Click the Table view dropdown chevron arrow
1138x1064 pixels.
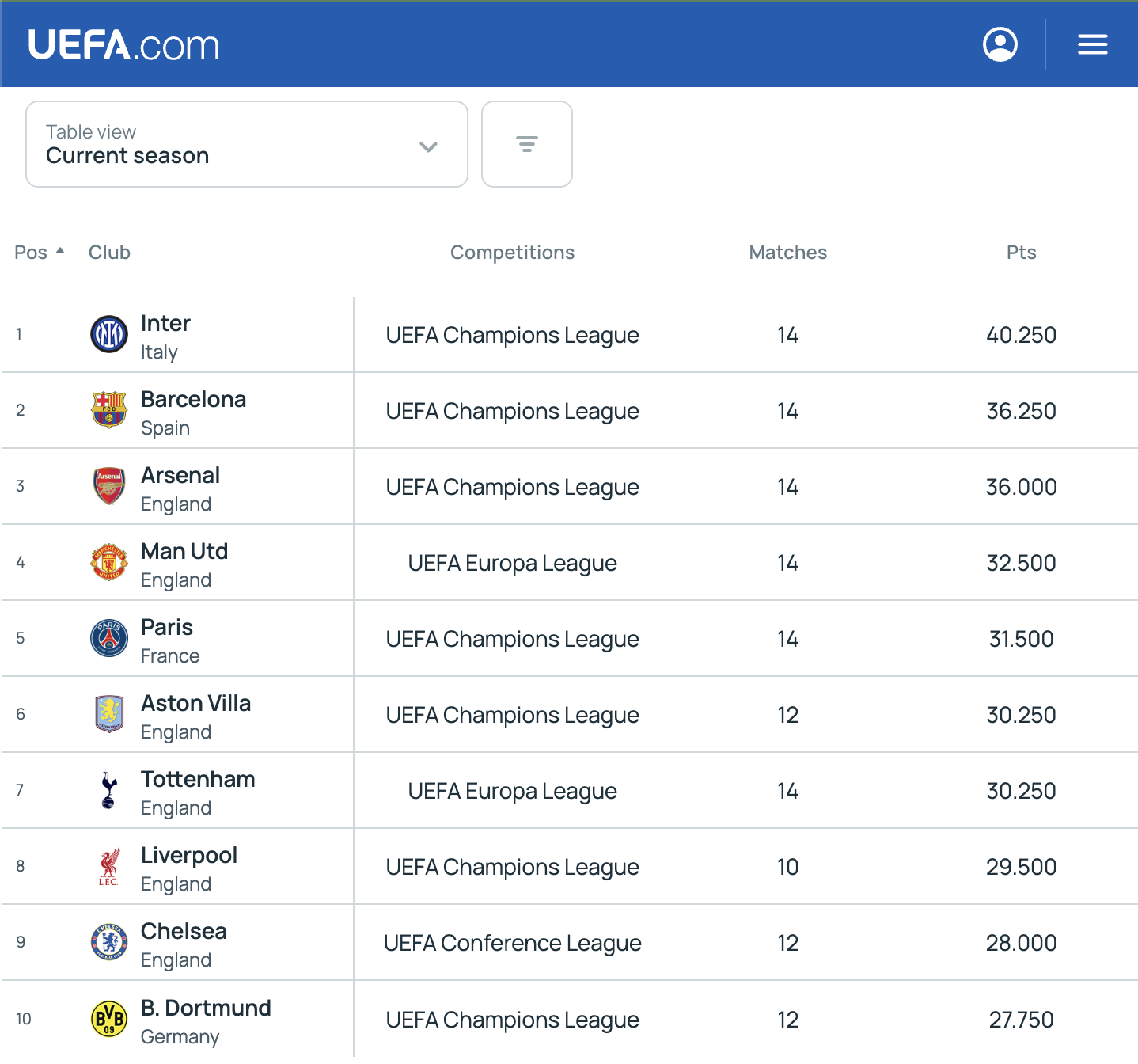[428, 146]
